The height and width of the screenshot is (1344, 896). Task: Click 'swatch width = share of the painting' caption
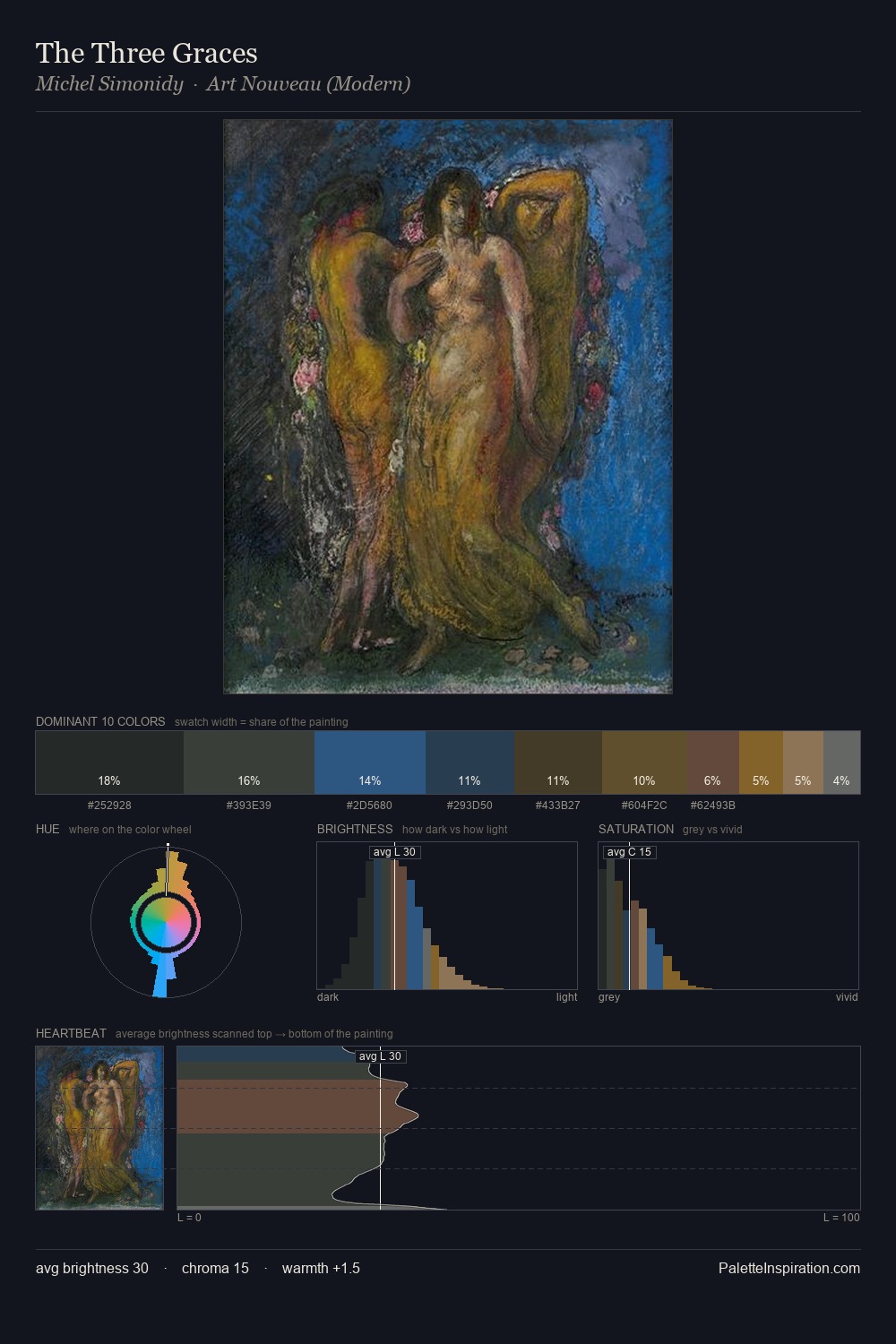click(x=262, y=722)
